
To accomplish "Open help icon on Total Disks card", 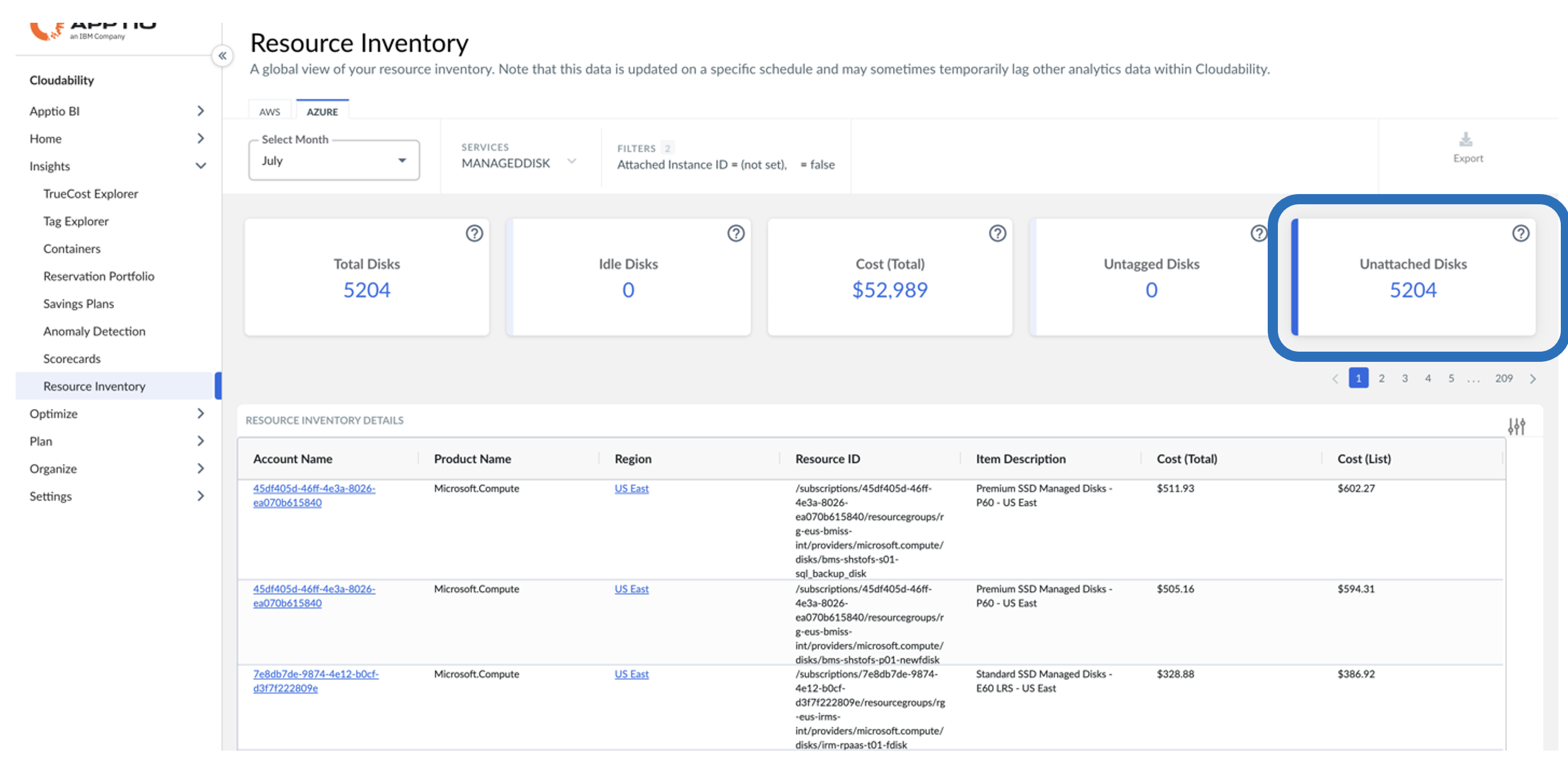I will [x=474, y=233].
